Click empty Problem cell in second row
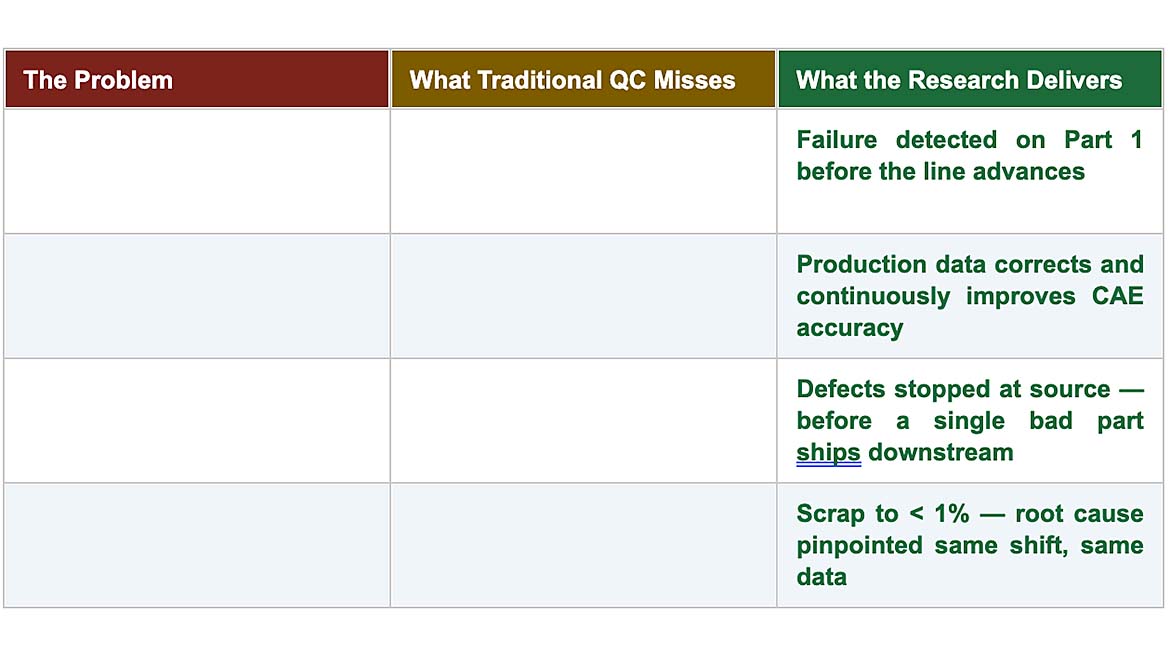1170x658 pixels. click(197, 296)
